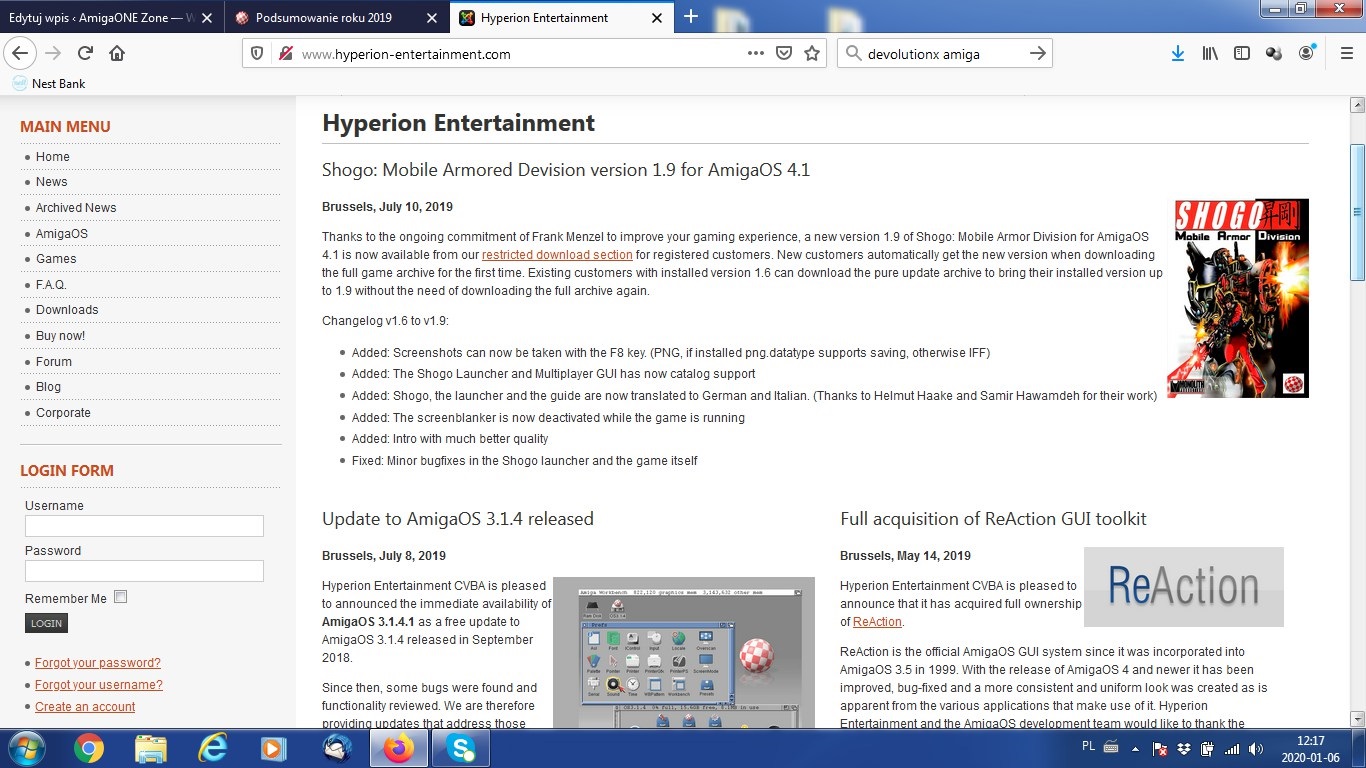Open Archived News menu item
This screenshot has height=768, width=1366.
point(76,208)
